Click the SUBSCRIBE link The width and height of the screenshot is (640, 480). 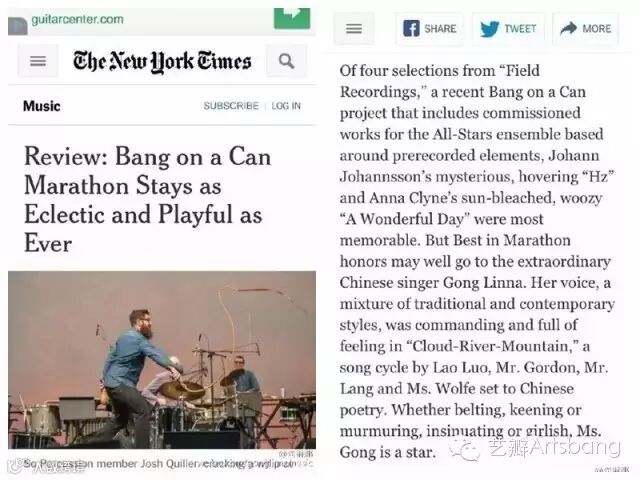click(x=231, y=106)
